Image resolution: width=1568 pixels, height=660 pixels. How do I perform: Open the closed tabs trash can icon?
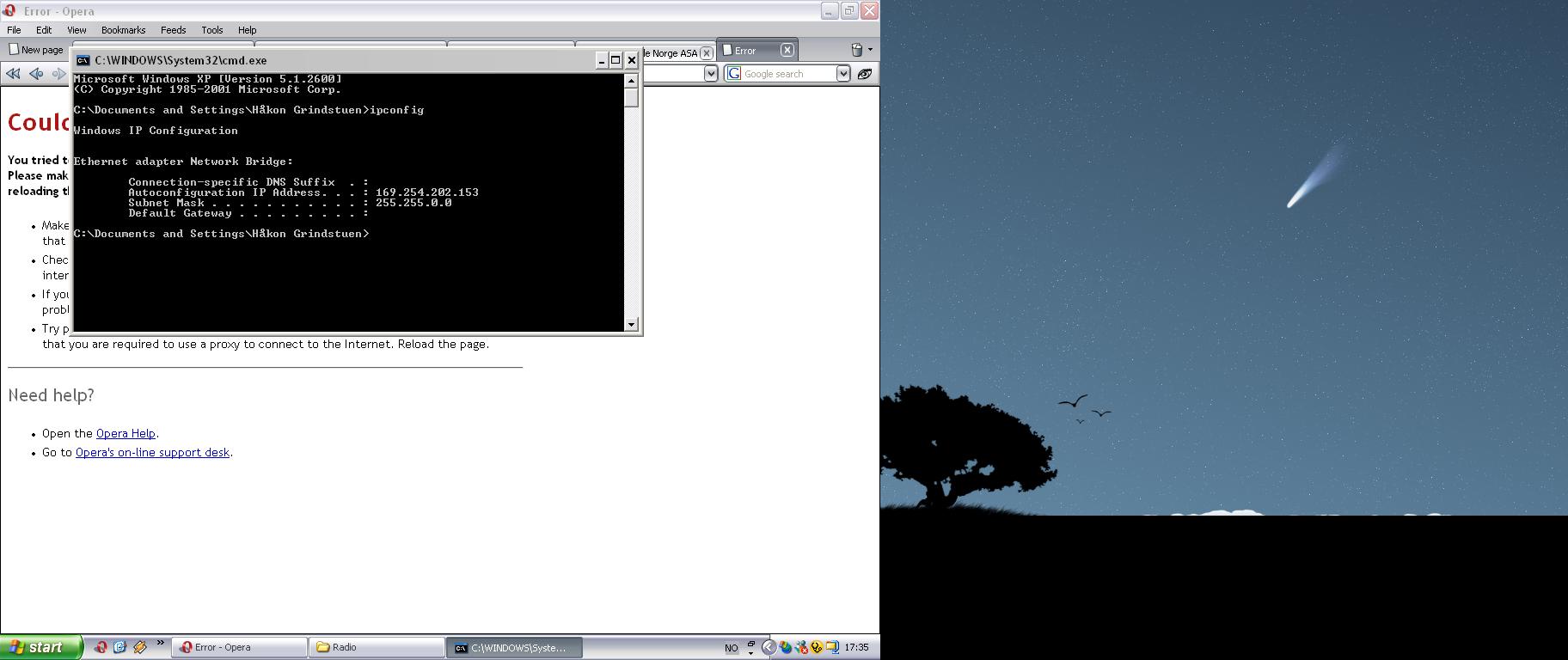click(856, 50)
